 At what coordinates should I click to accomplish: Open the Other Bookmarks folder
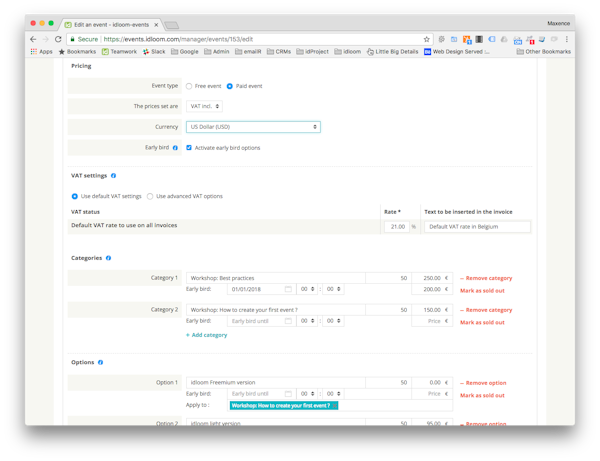544,52
